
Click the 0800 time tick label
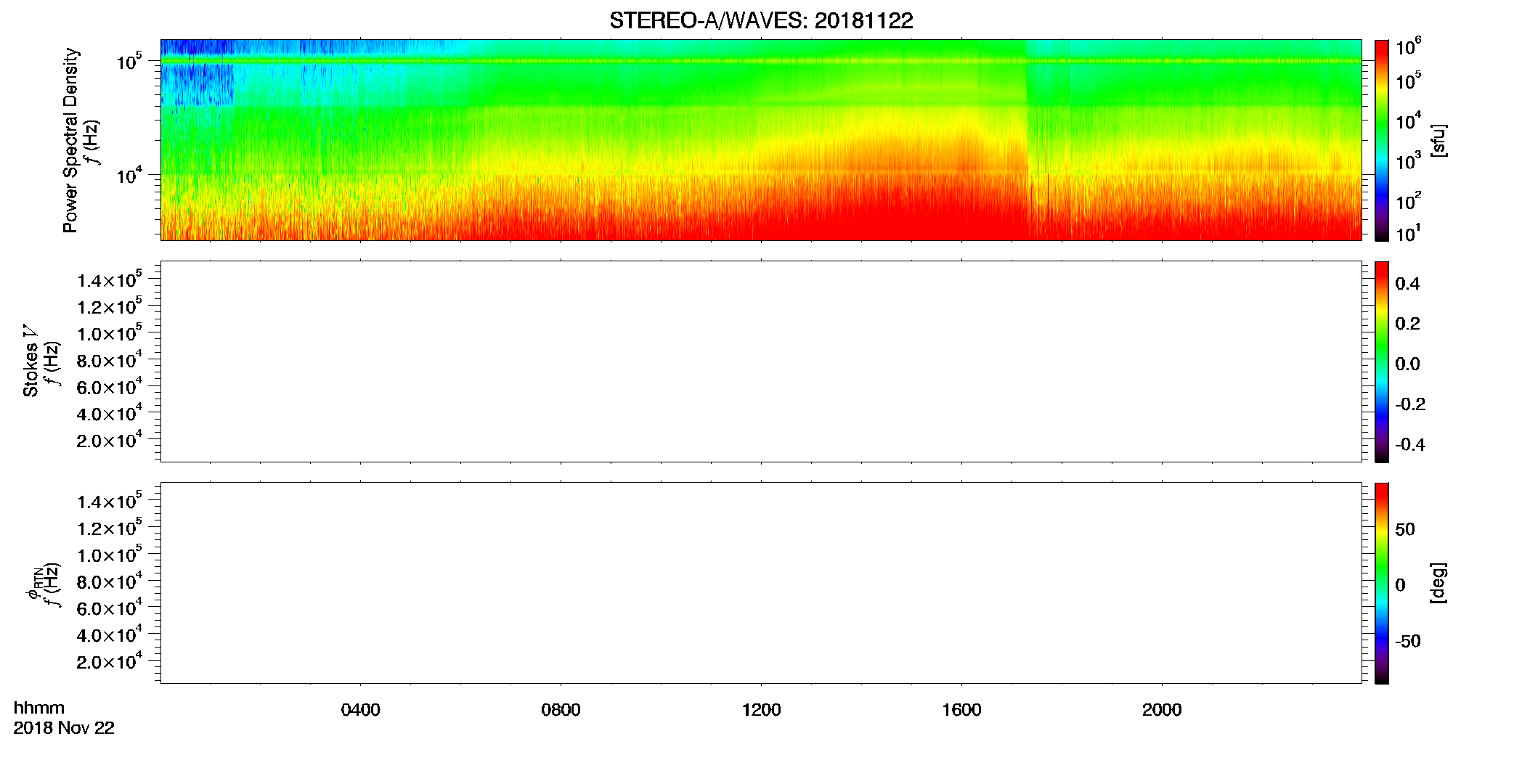(561, 710)
